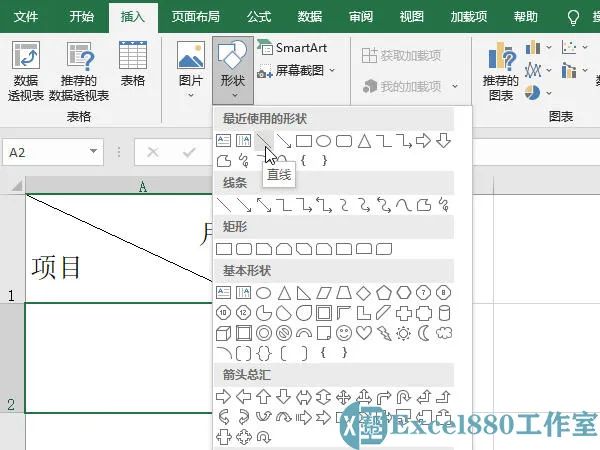Select the 页面布局 tab
Screen dimensions: 600x450
coord(196,16)
